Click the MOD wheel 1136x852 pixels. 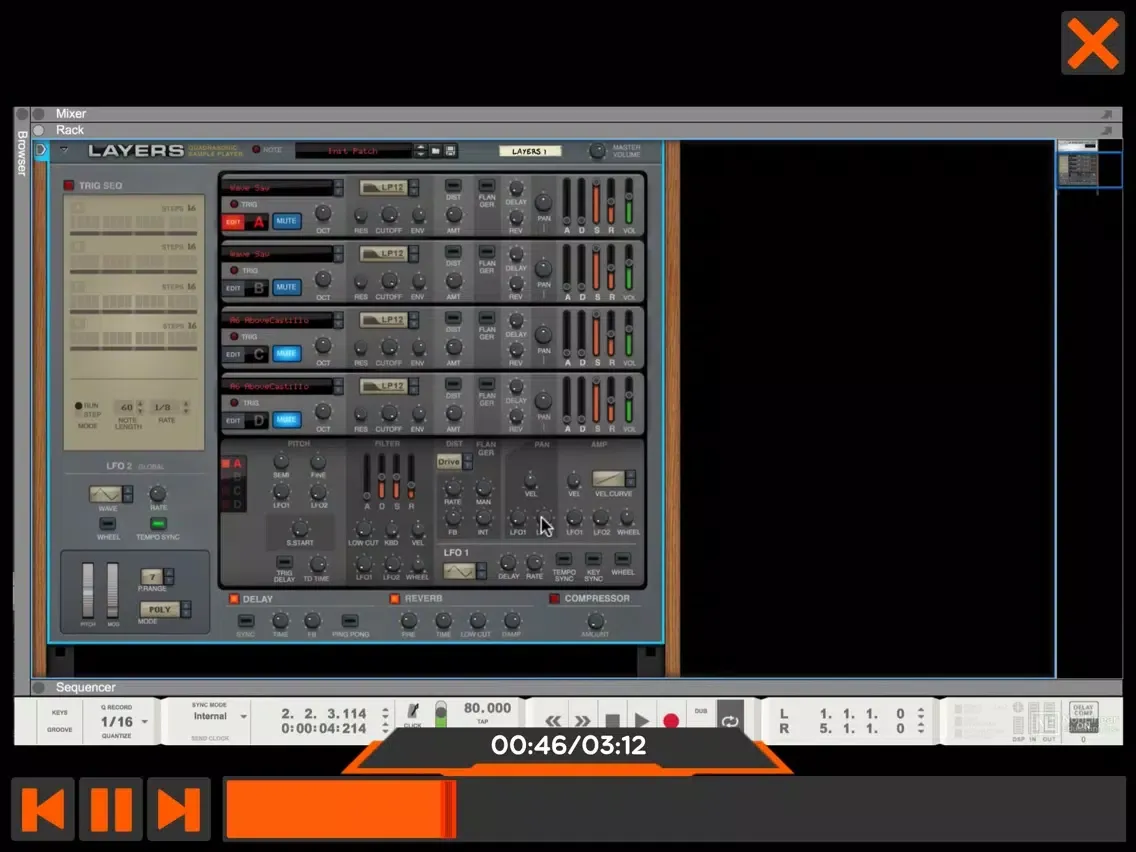113,590
